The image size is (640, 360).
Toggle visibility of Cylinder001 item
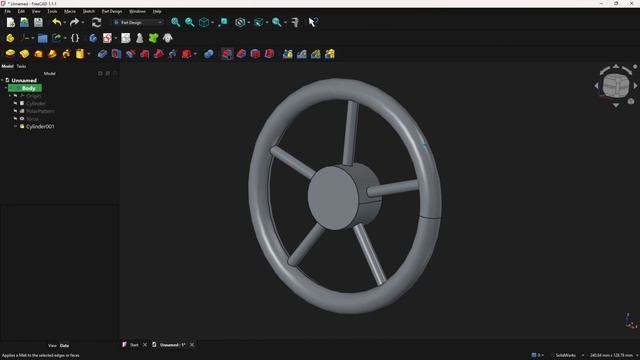[16, 127]
